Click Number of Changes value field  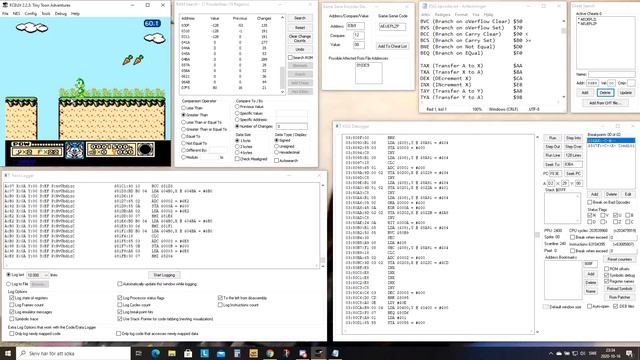tap(291, 126)
